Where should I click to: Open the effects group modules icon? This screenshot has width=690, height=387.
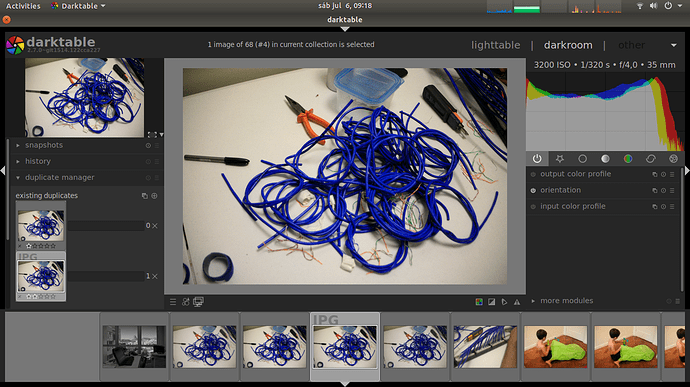pyautogui.click(x=673, y=158)
